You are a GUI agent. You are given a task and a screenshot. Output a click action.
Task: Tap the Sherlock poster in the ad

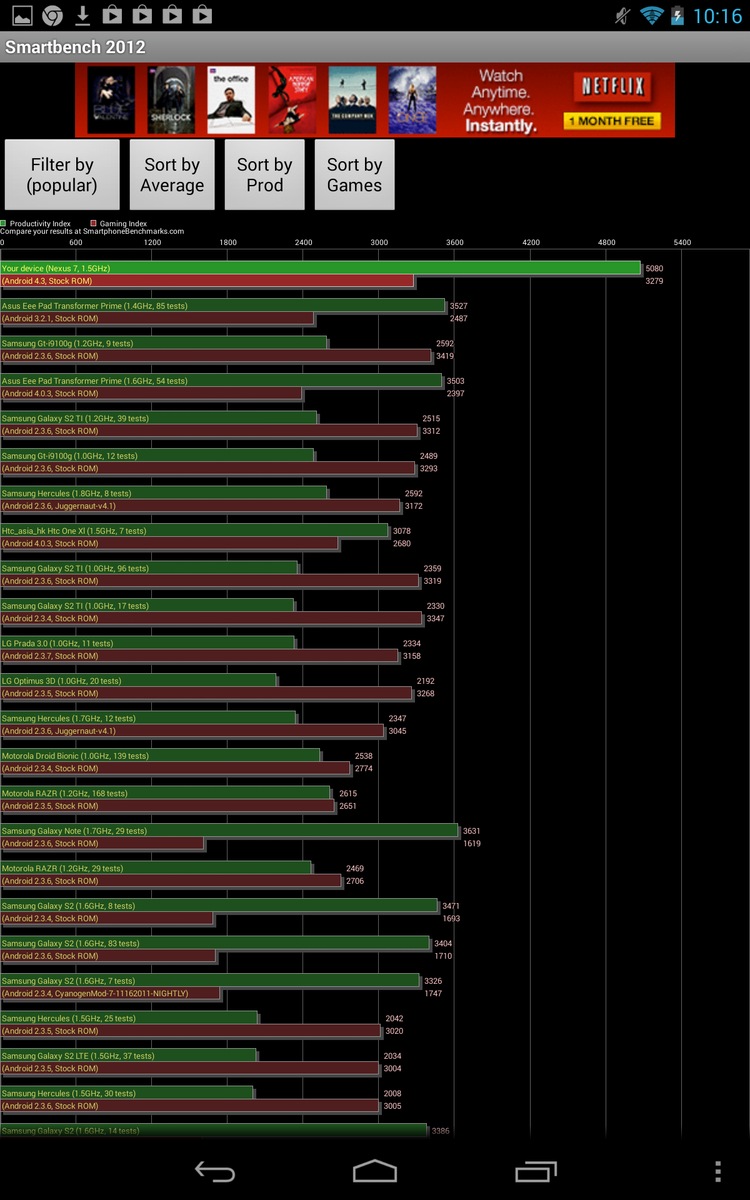pyautogui.click(x=171, y=100)
